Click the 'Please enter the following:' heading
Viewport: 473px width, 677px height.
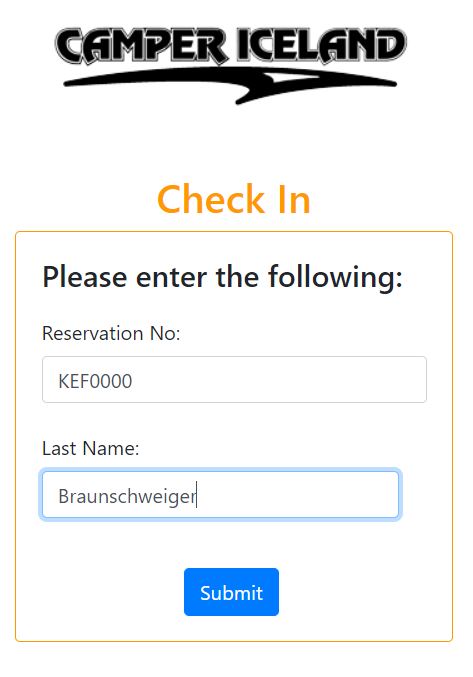tap(223, 277)
